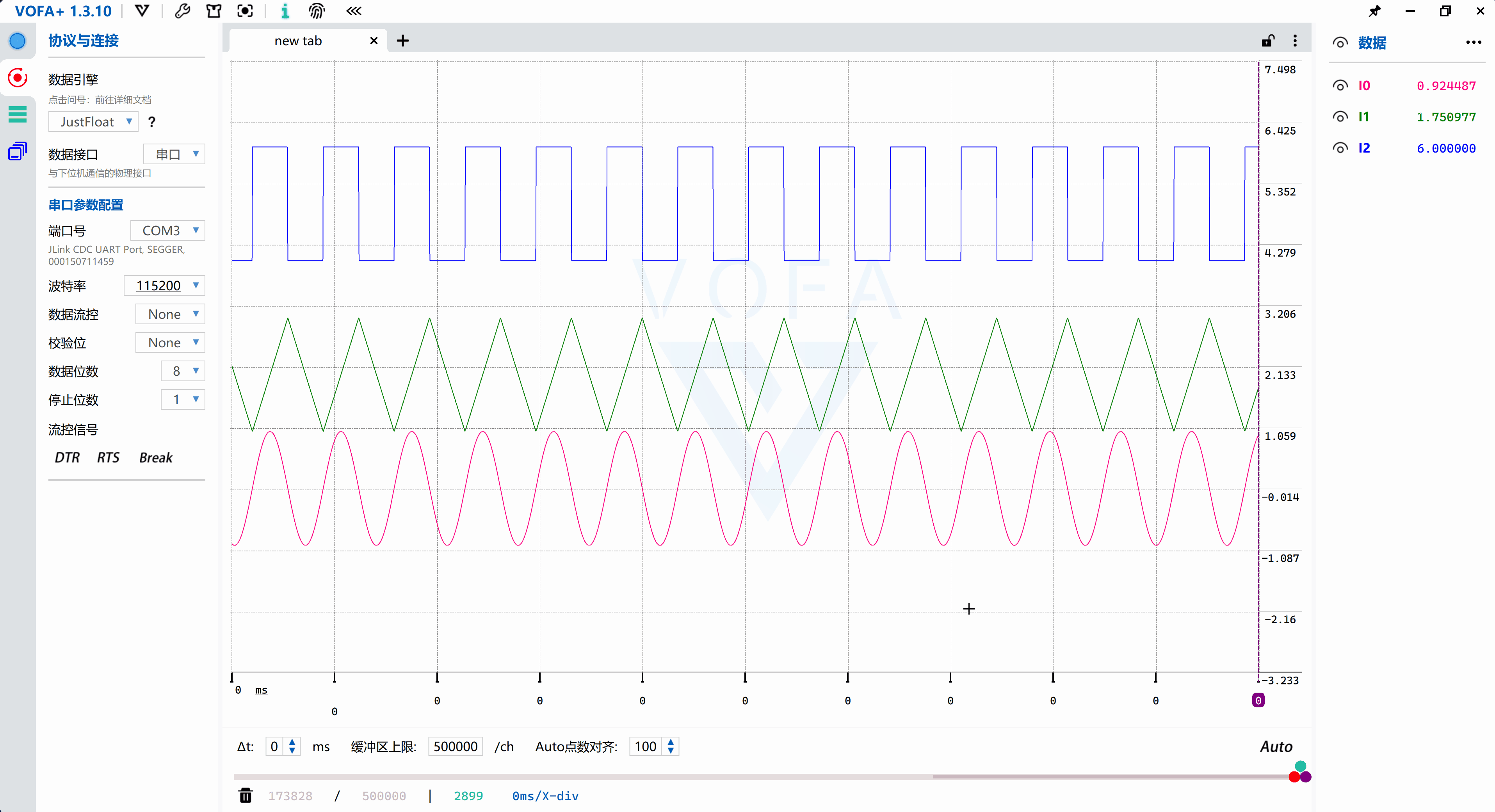Click the VOFA+ V logo icon
The width and height of the screenshot is (1495, 812).
tap(142, 11)
